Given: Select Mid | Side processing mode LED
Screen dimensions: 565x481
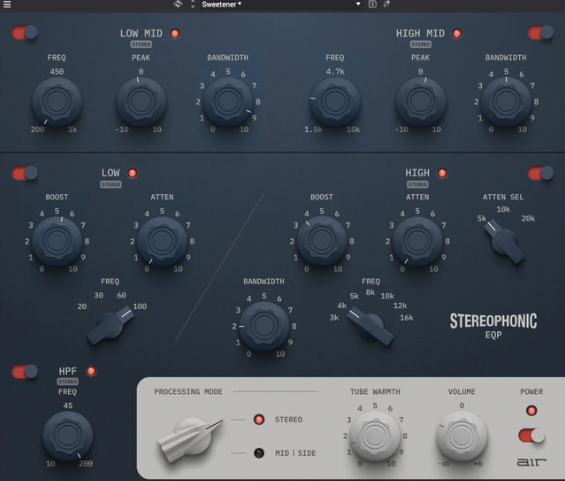Looking at the screenshot, I should pyautogui.click(x=259, y=453).
